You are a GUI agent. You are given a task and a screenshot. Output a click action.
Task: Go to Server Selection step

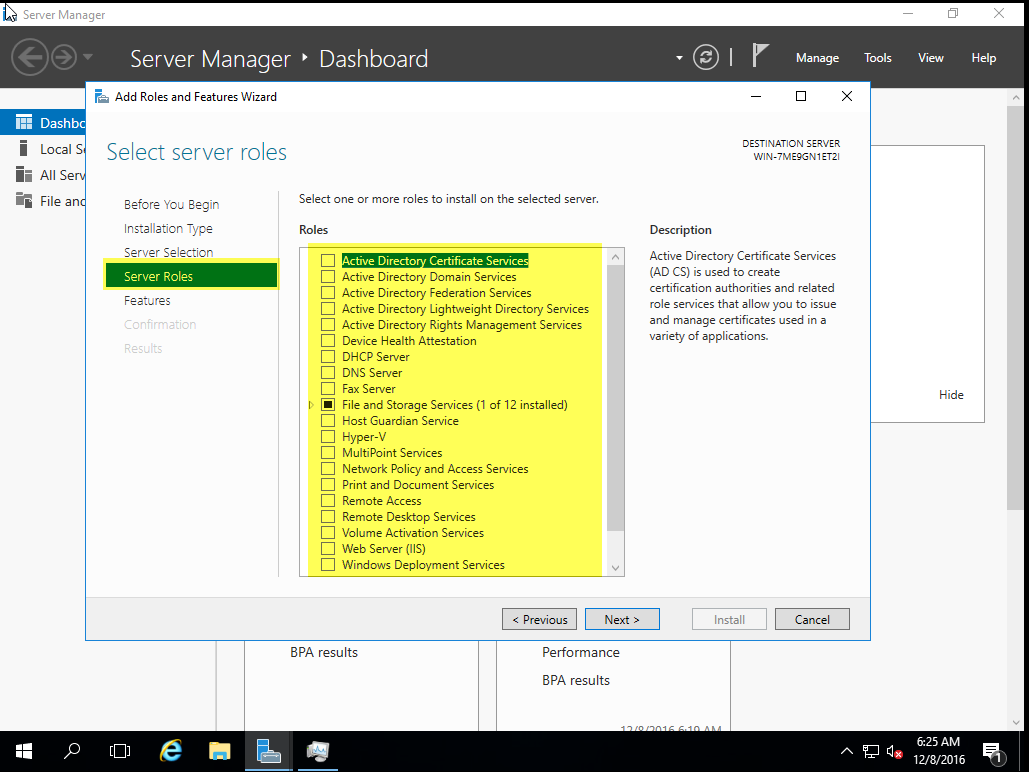(x=168, y=252)
